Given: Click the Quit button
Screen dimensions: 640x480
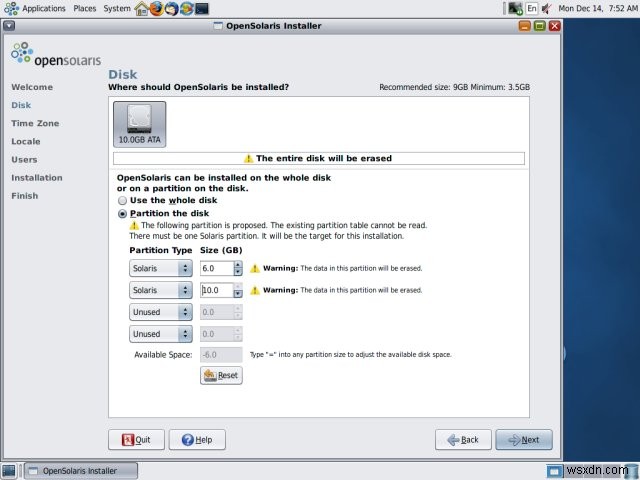Looking at the screenshot, I should click(x=136, y=440).
